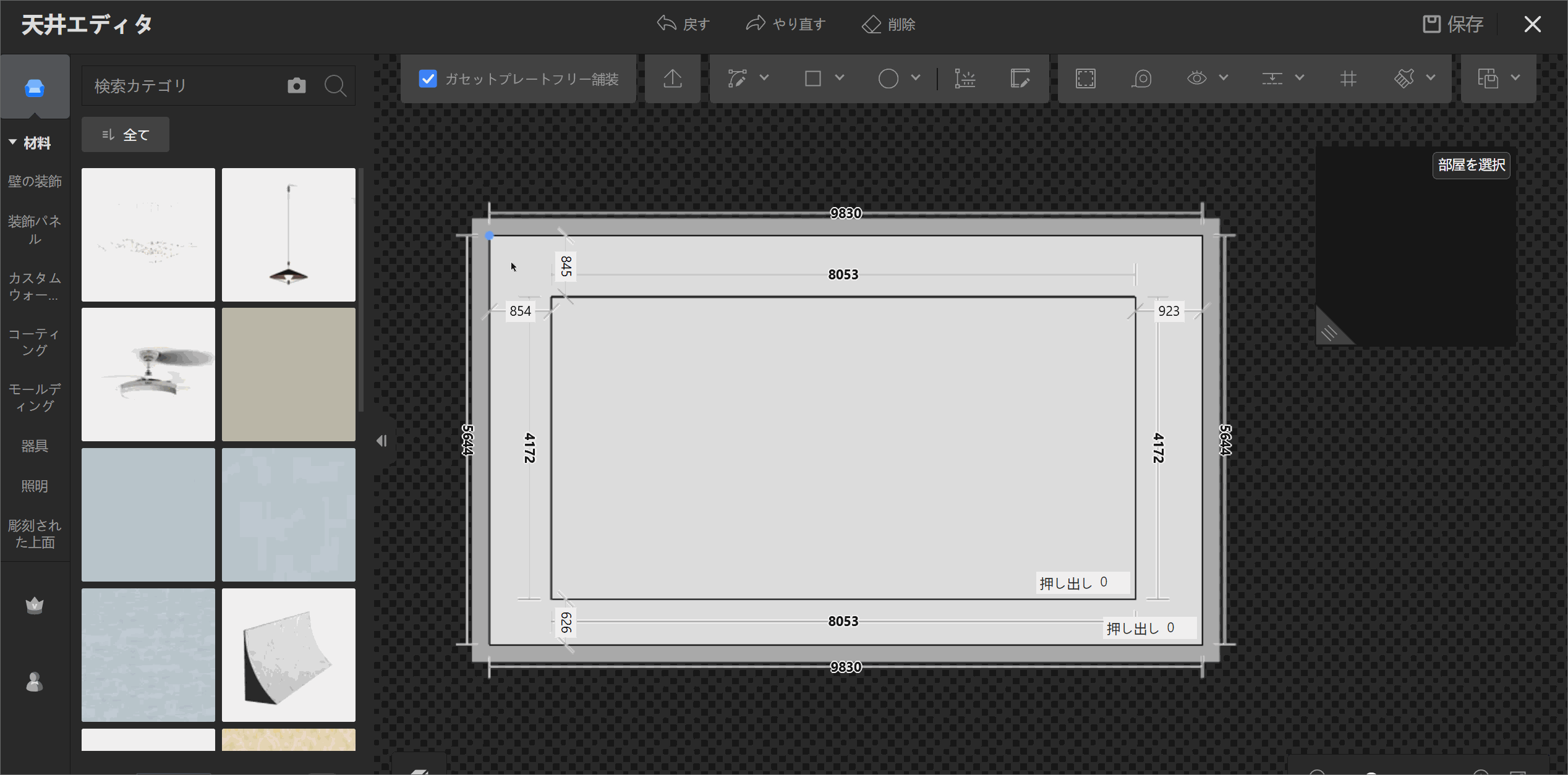Click the alignment/level tool icon
Image resolution: width=1568 pixels, height=775 pixels.
pos(1272,78)
